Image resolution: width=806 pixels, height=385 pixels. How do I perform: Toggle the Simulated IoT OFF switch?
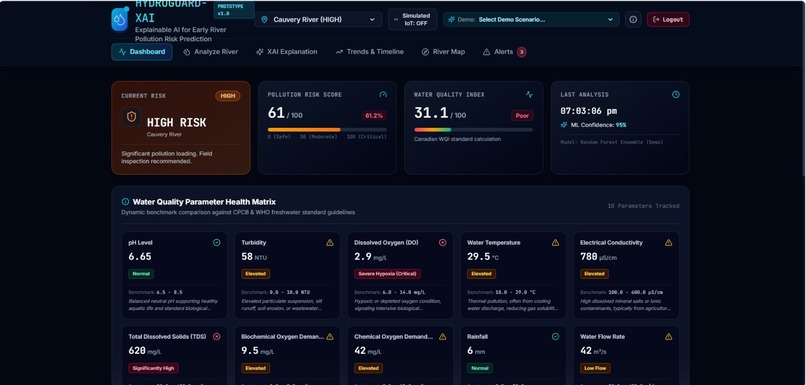(412, 20)
